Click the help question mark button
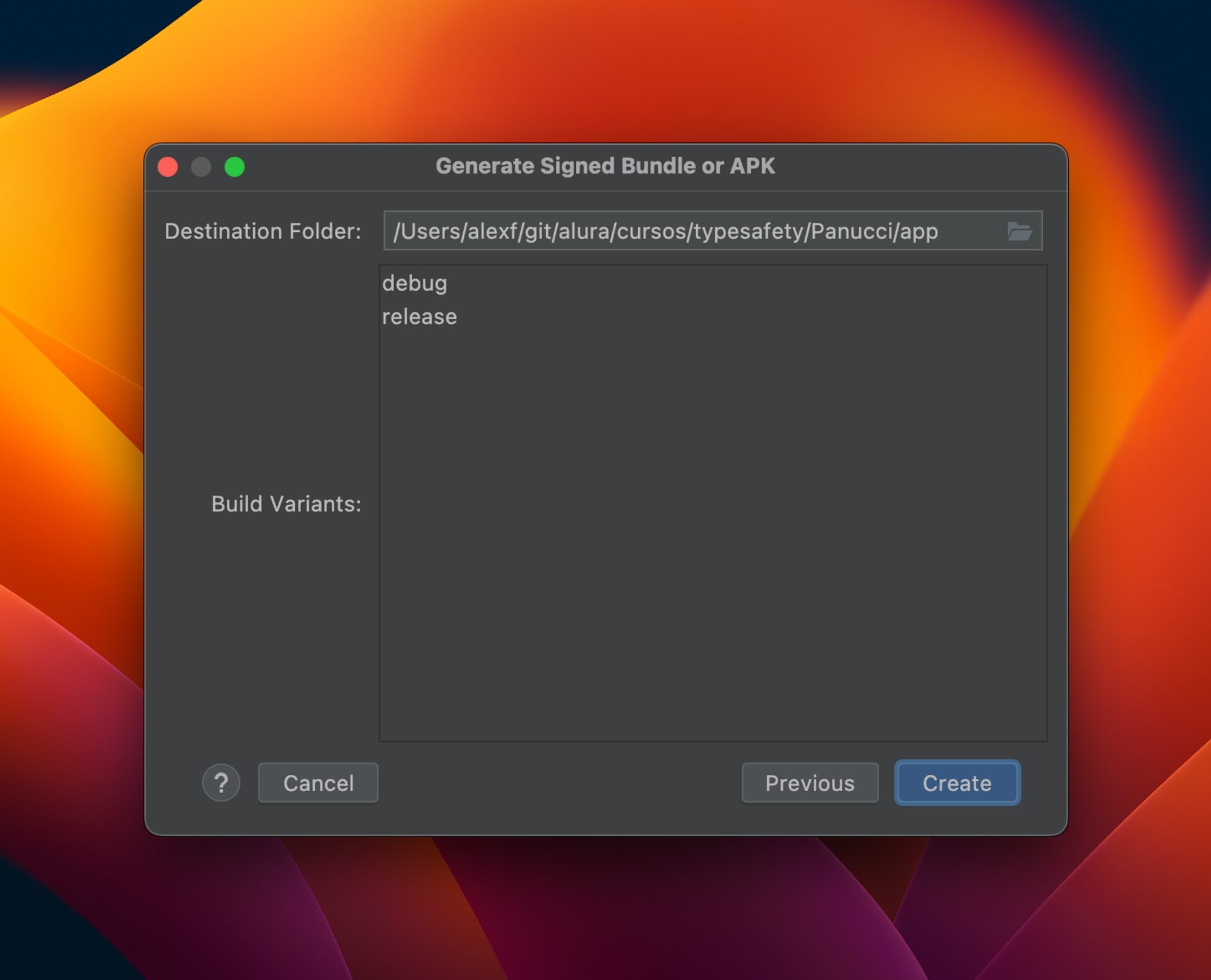 [x=221, y=783]
